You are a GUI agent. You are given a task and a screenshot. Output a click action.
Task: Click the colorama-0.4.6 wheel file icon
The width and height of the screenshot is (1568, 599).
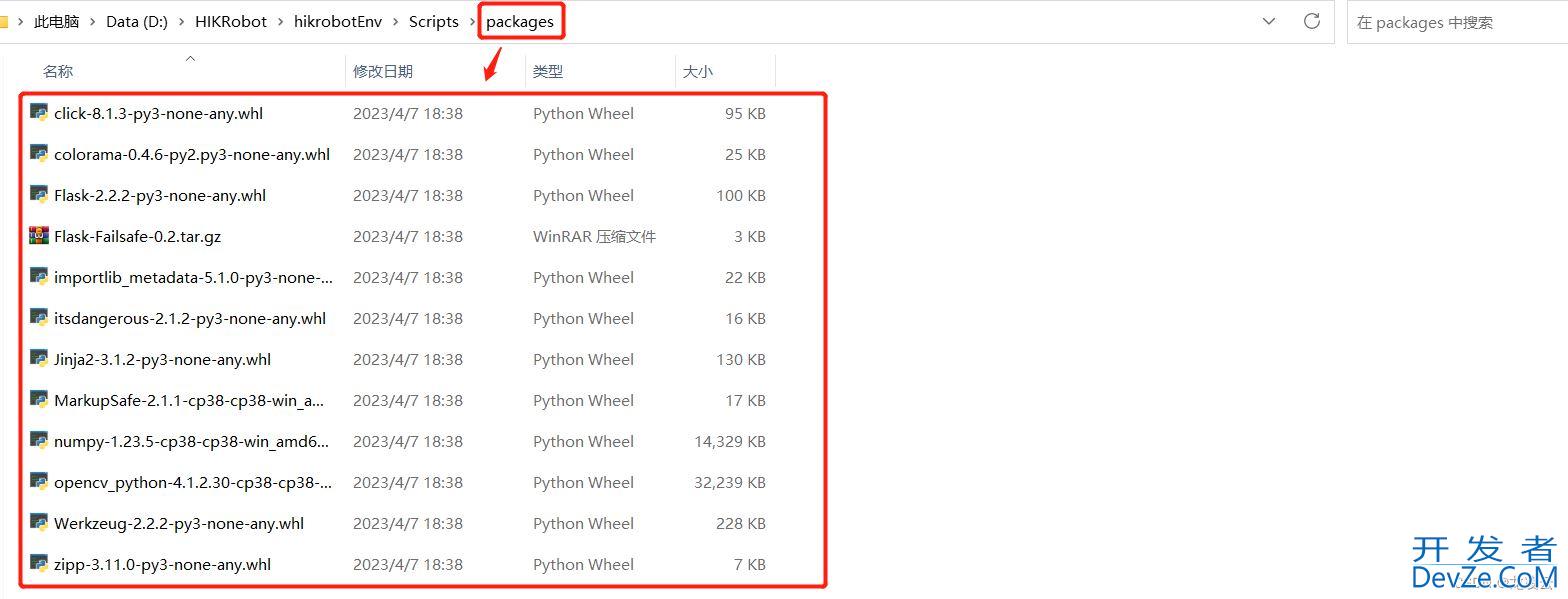(39, 154)
